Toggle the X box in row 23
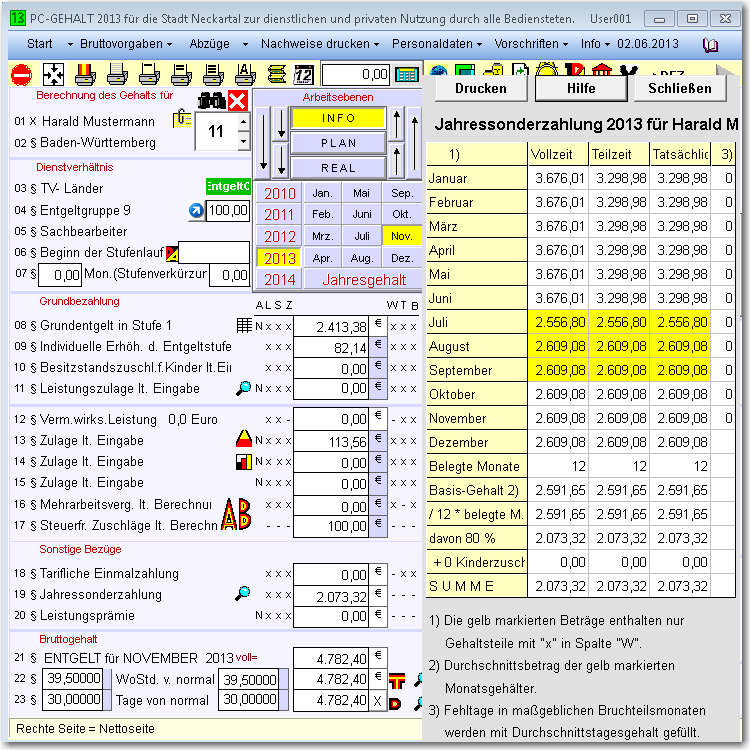 [x=377, y=701]
